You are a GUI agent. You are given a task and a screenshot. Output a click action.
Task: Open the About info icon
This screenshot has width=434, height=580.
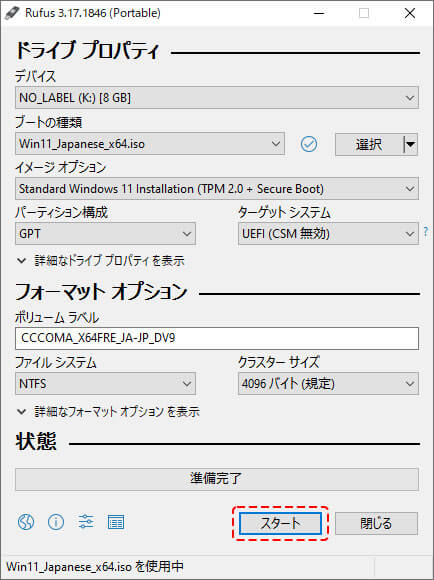(x=56, y=522)
